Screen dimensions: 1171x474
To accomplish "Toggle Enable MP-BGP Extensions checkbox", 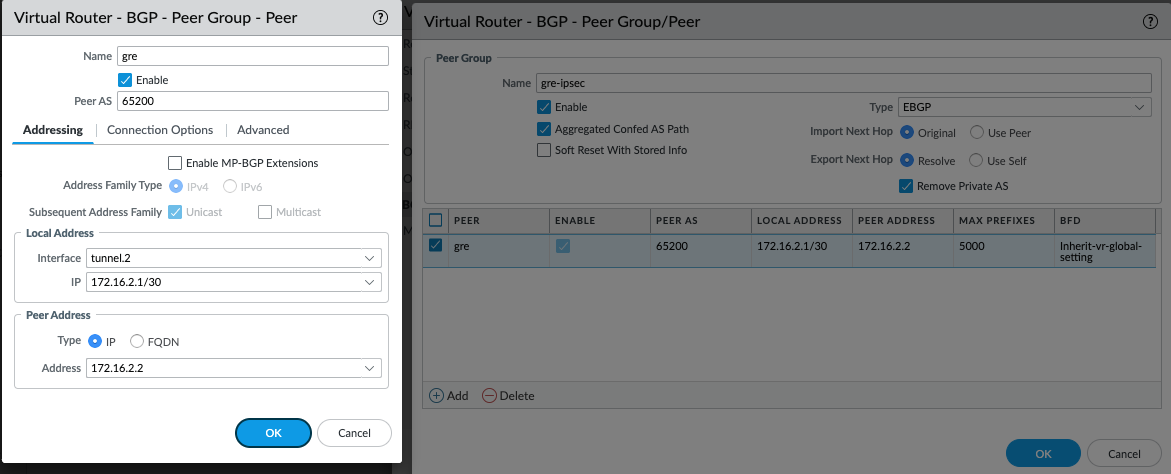I will (x=175, y=162).
